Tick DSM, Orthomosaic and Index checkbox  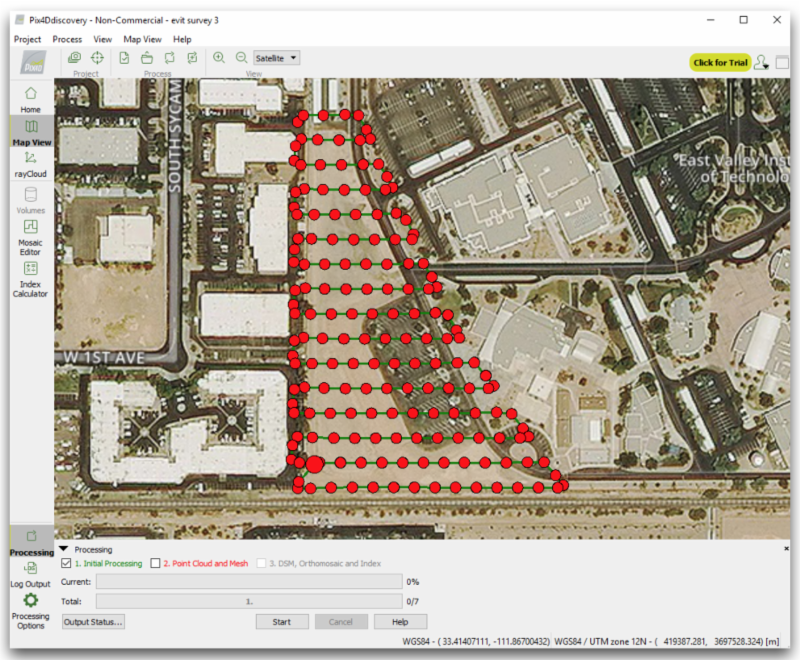pos(262,564)
